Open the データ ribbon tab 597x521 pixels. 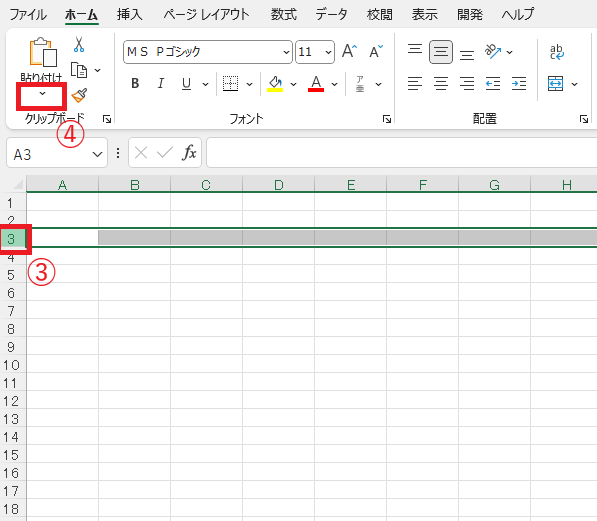pyautogui.click(x=331, y=14)
